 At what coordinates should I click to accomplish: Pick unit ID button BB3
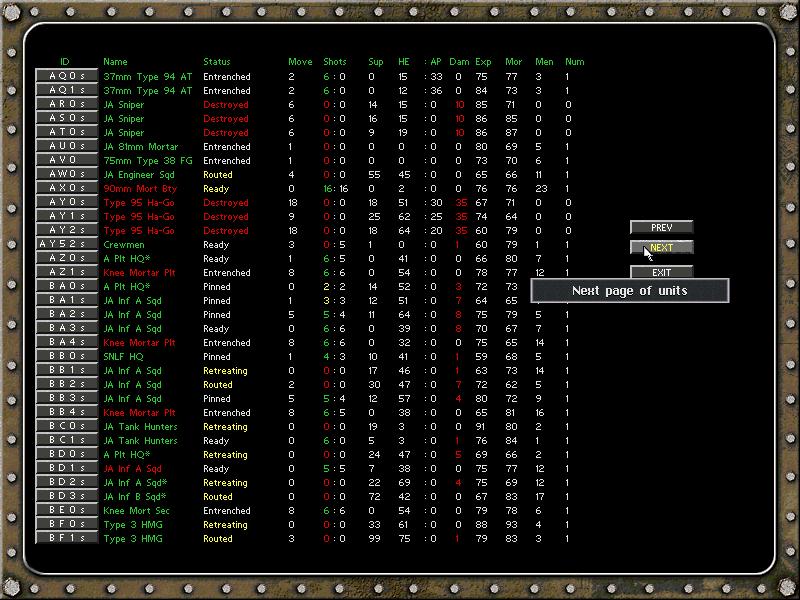point(67,398)
